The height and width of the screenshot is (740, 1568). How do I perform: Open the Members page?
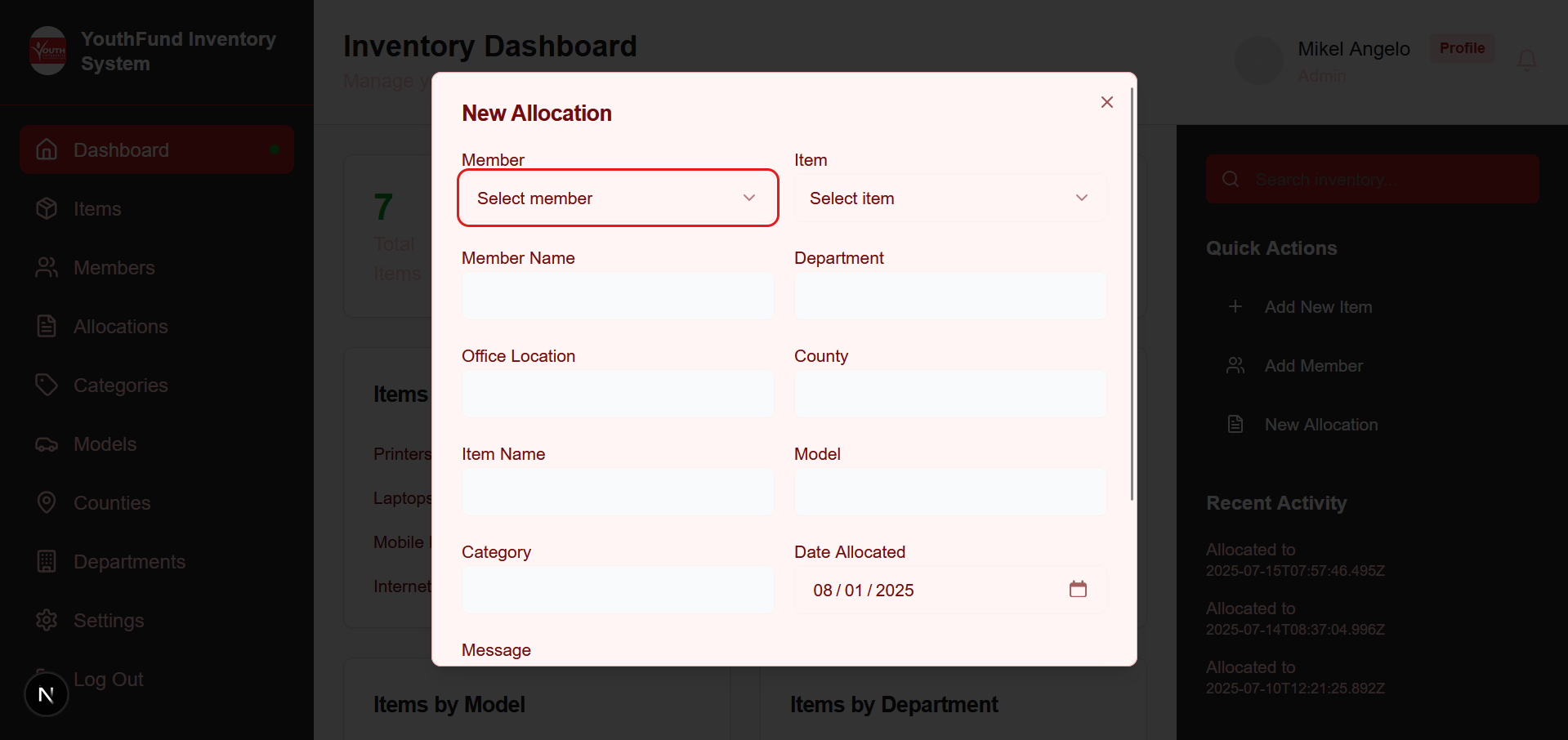click(x=157, y=268)
